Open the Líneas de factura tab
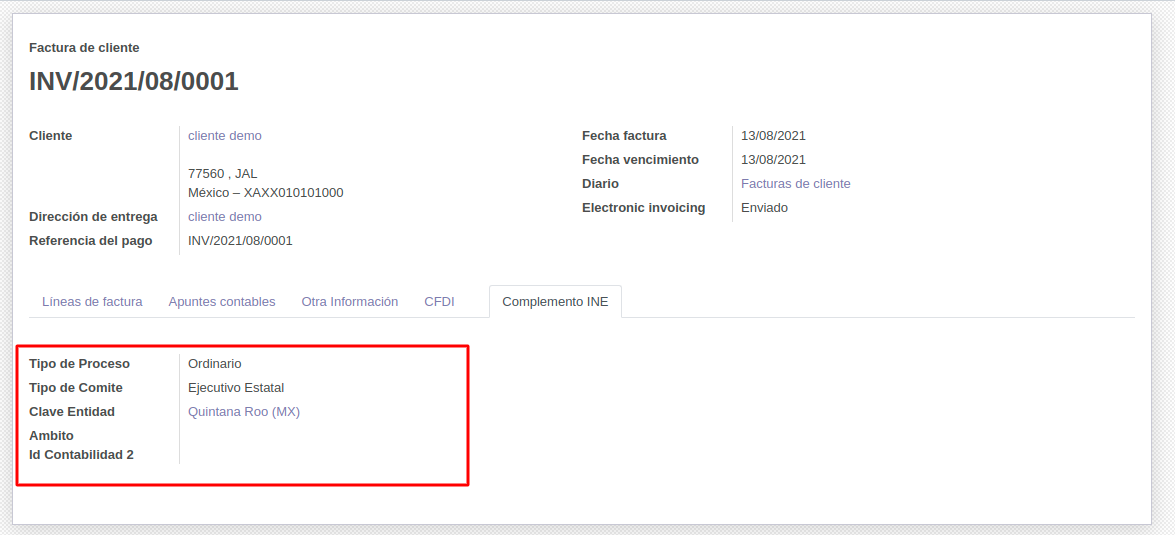The height and width of the screenshot is (535, 1175). pyautogui.click(x=92, y=301)
